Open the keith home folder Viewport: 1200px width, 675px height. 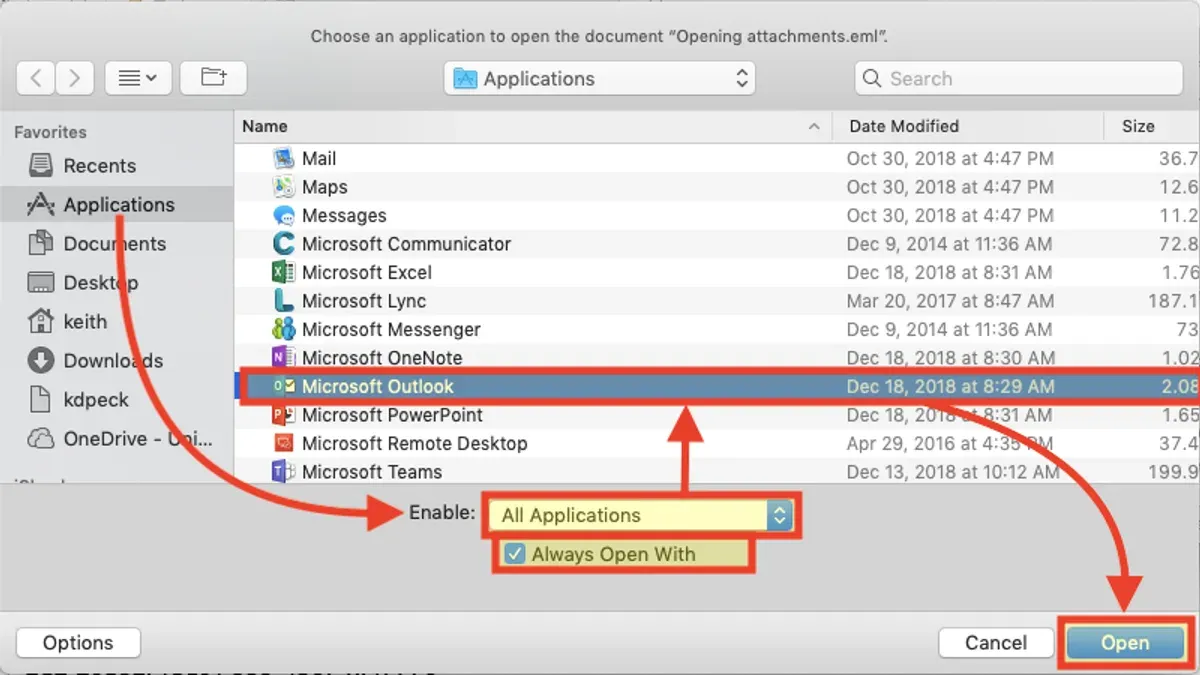85,322
